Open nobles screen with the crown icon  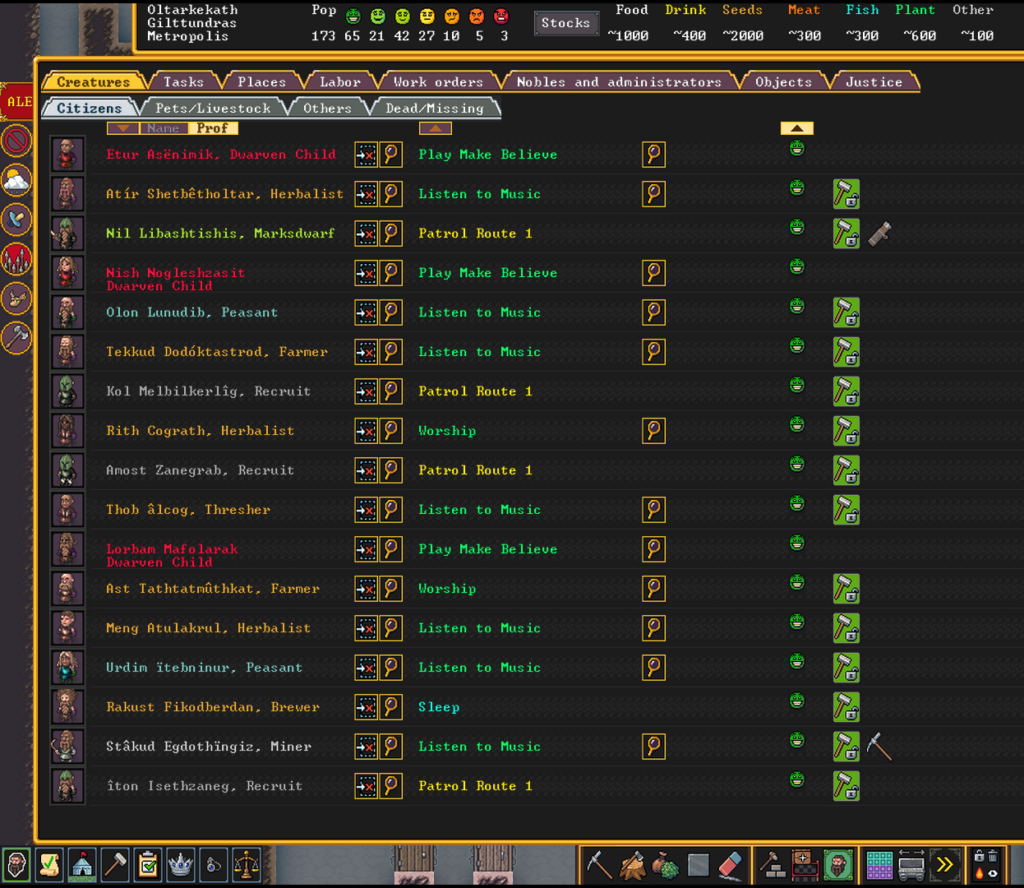point(181,864)
